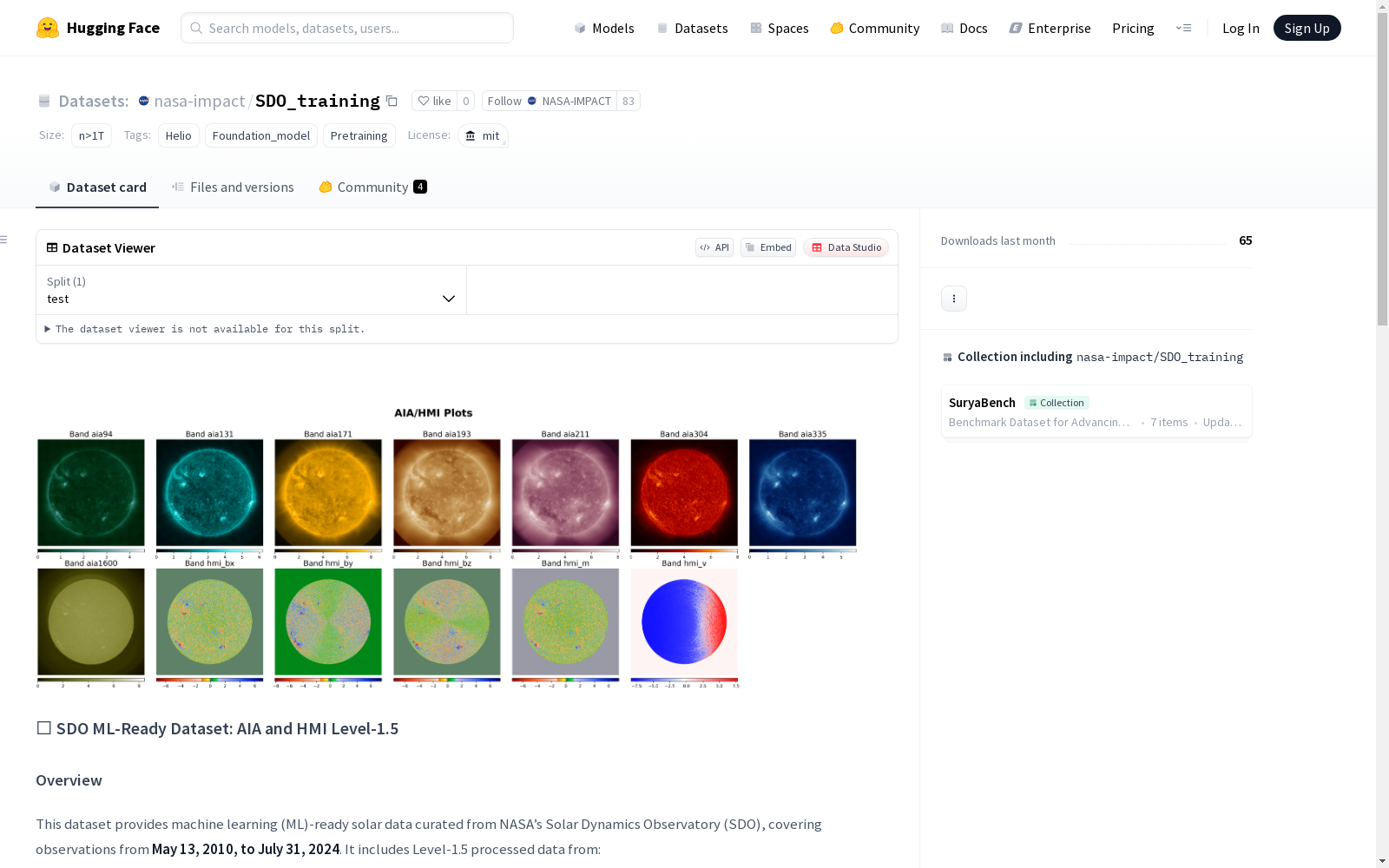
Task: Click the Datasets stack icon beside the title
Action: (x=44, y=101)
